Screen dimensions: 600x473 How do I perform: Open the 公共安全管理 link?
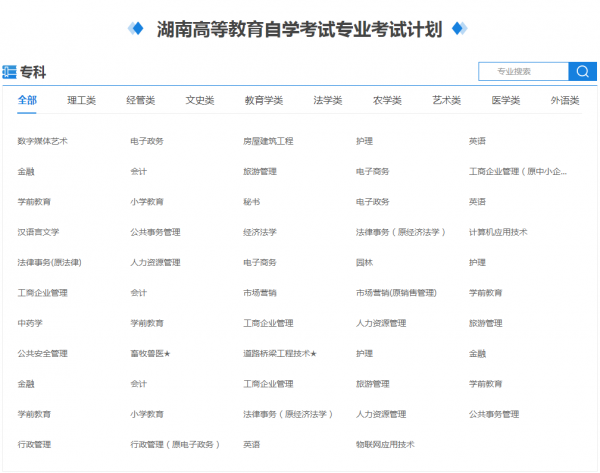point(42,354)
